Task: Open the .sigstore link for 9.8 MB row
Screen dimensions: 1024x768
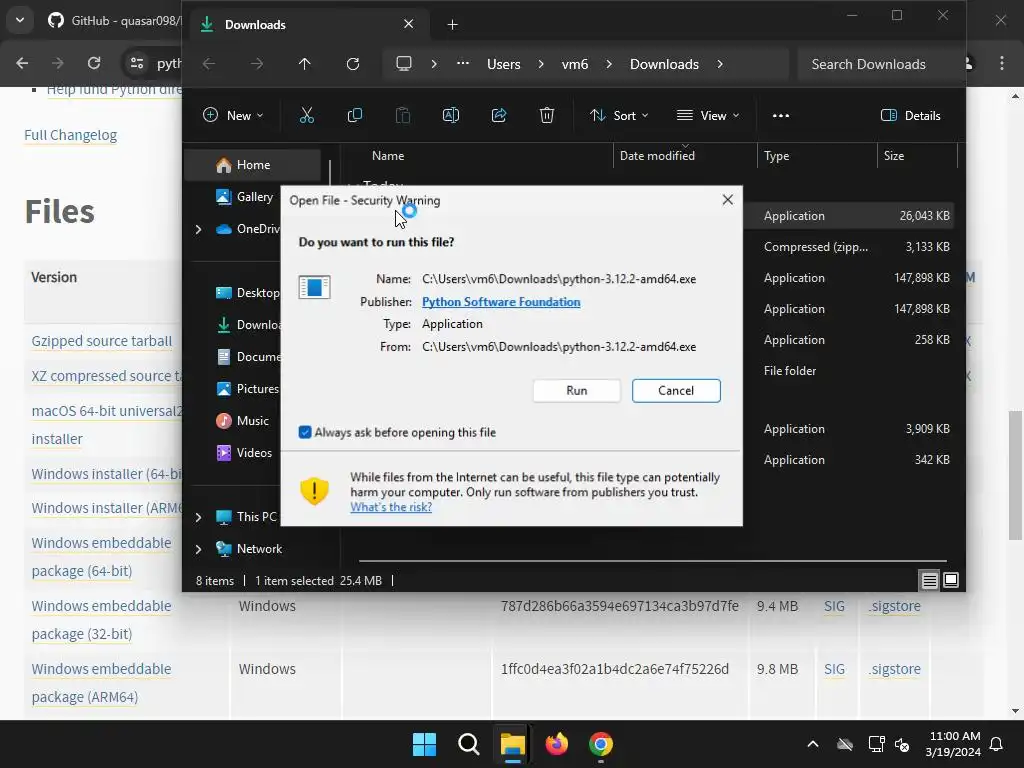Action: click(x=895, y=669)
